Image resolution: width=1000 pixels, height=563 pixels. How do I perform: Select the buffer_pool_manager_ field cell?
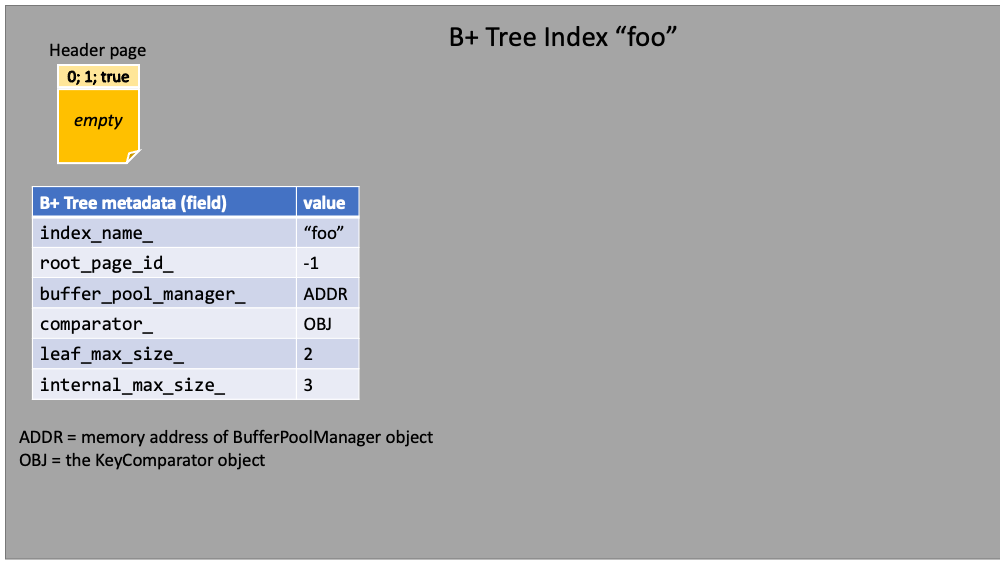tap(165, 293)
